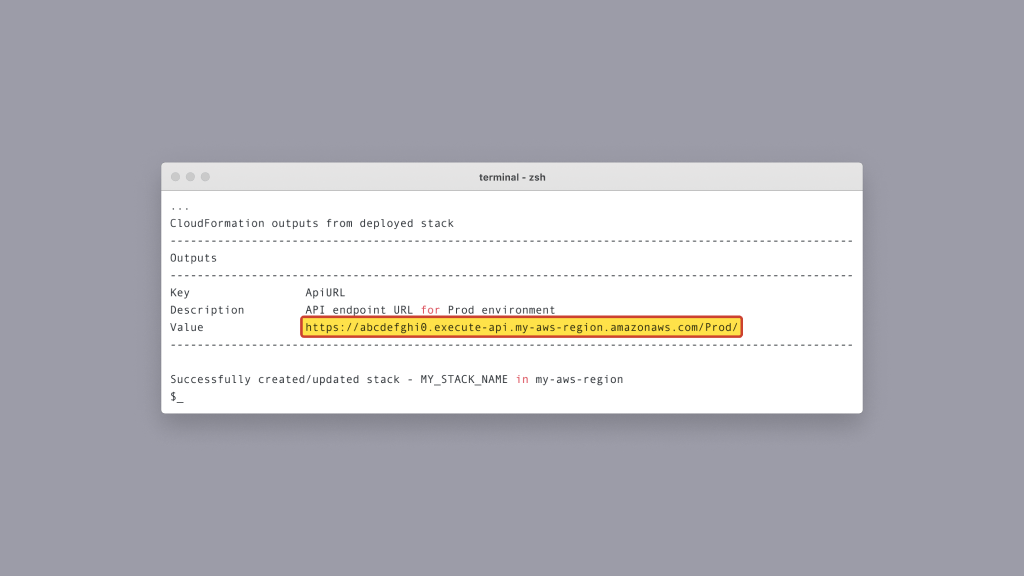Click the red close traffic light button

176,175
